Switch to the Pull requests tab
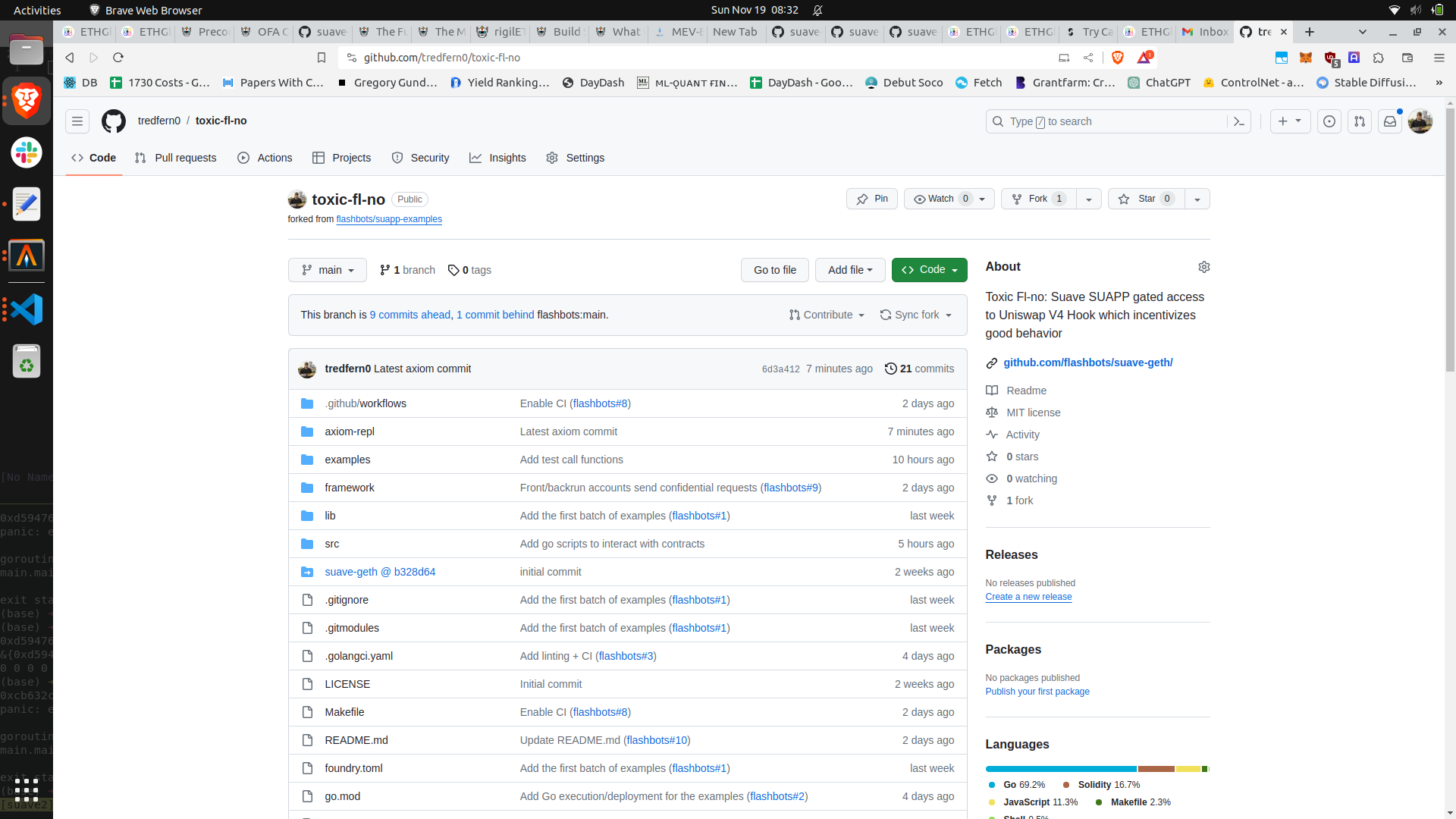Screen dimensions: 1456x819 click(x=176, y=158)
